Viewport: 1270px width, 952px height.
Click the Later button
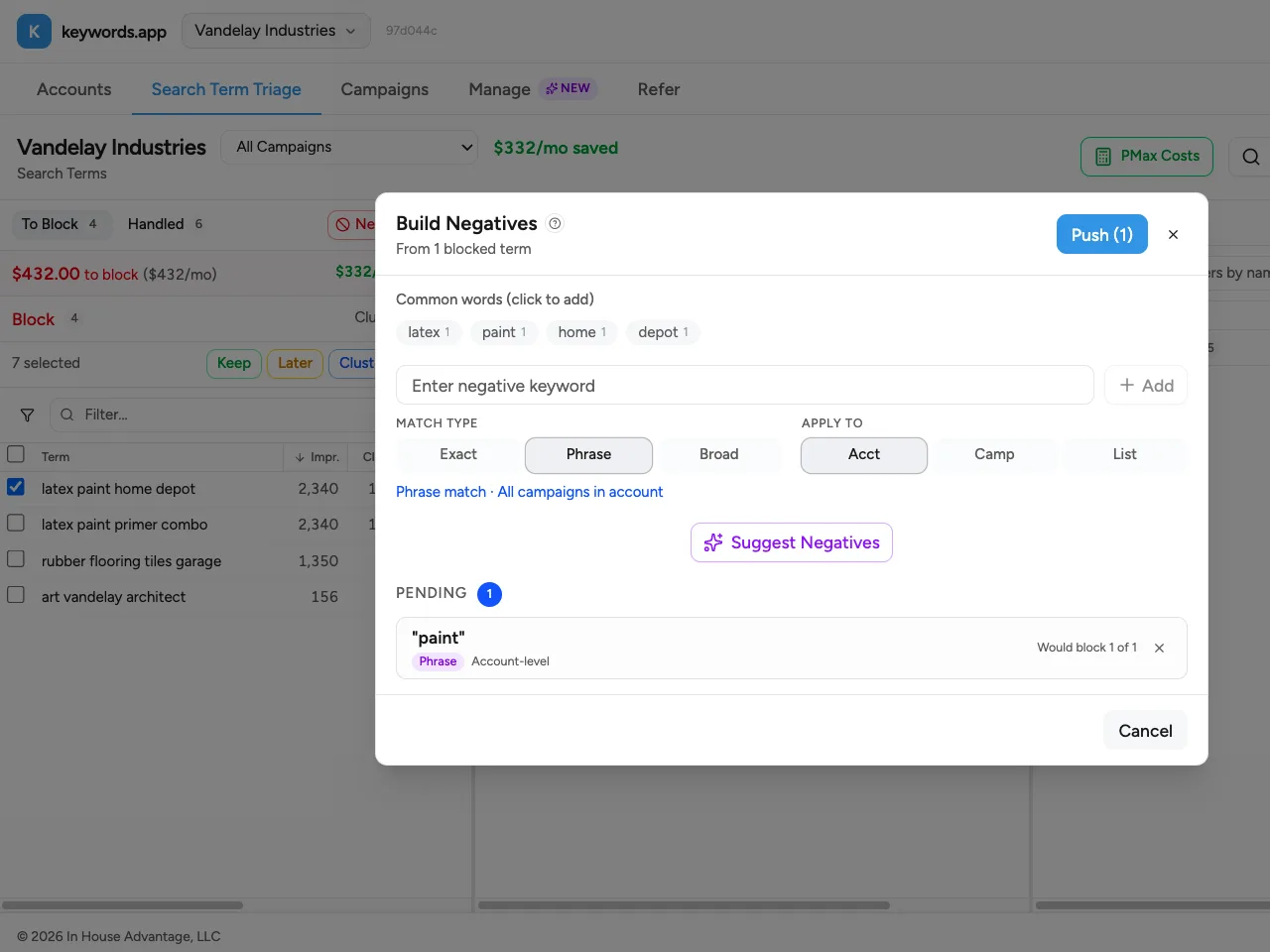(x=295, y=363)
